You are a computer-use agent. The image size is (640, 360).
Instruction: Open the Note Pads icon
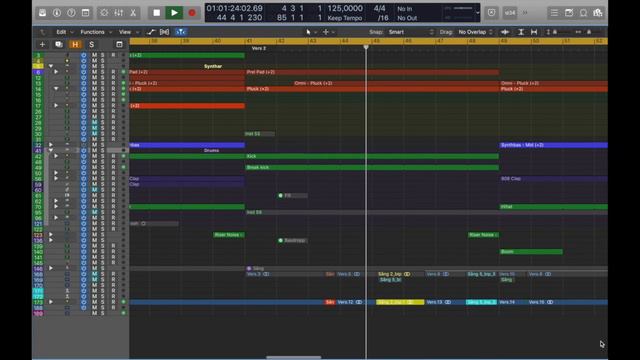click(569, 13)
